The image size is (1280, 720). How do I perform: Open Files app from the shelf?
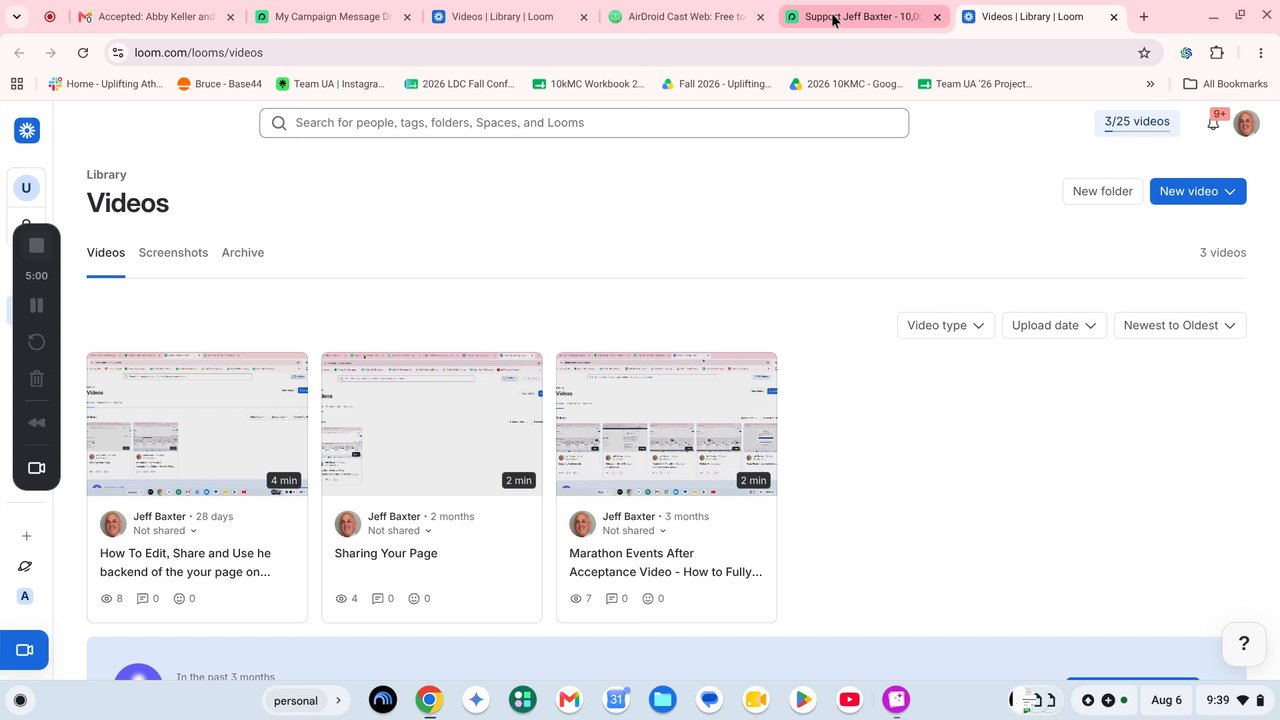[x=663, y=700]
